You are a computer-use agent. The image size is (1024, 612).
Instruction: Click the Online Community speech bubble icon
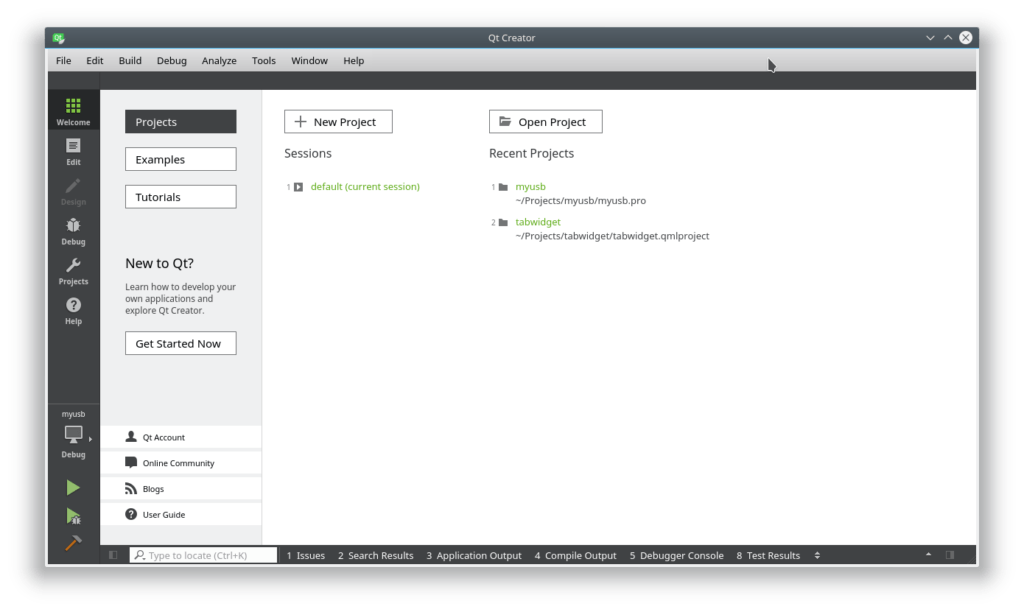tap(131, 462)
